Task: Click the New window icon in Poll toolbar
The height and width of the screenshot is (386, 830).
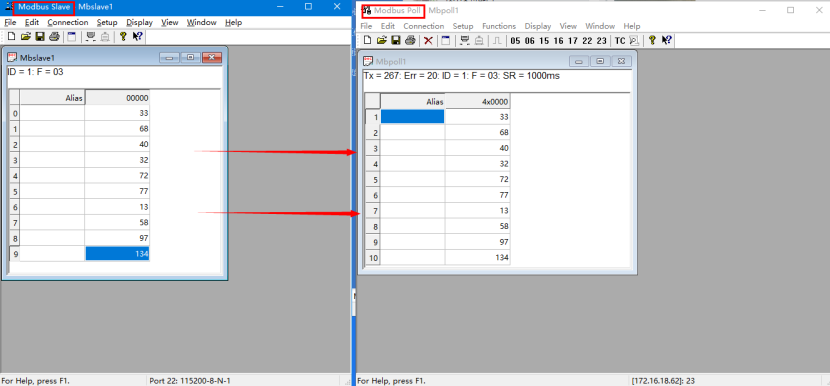Action: tap(446, 40)
